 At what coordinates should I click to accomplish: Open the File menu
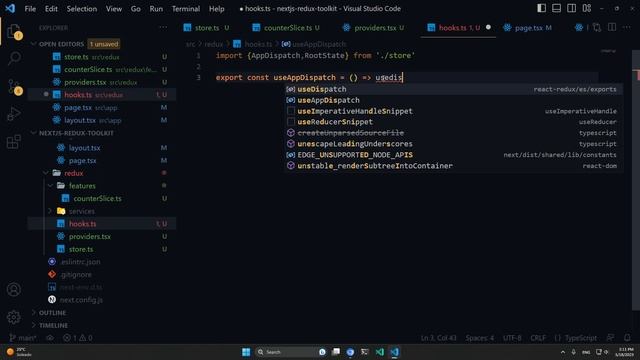(x=30, y=9)
